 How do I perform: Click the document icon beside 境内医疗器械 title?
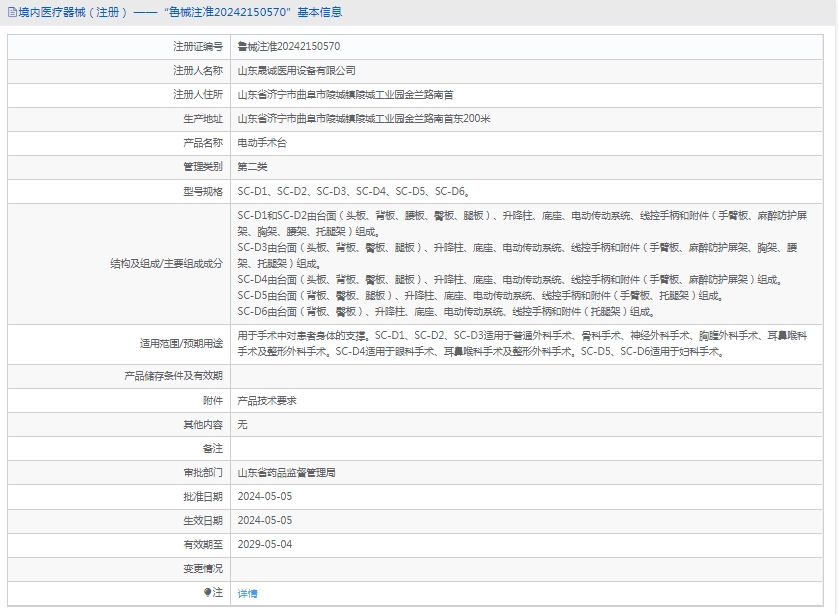click(11, 12)
